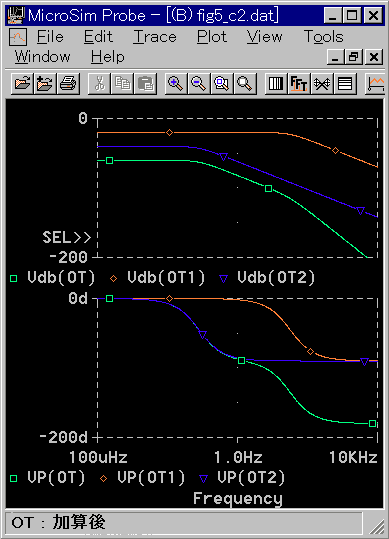
Task: Open the Plot menu
Action: pyautogui.click(x=212, y=36)
